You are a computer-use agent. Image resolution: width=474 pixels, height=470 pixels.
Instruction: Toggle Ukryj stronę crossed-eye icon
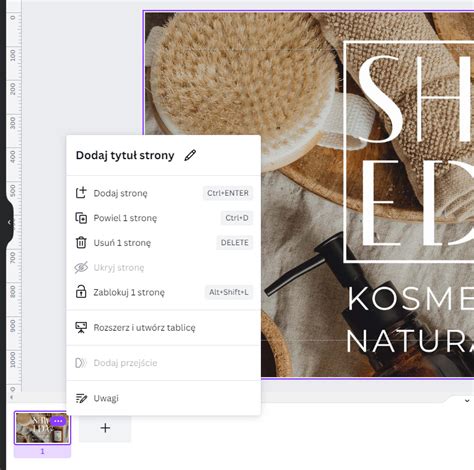click(81, 267)
